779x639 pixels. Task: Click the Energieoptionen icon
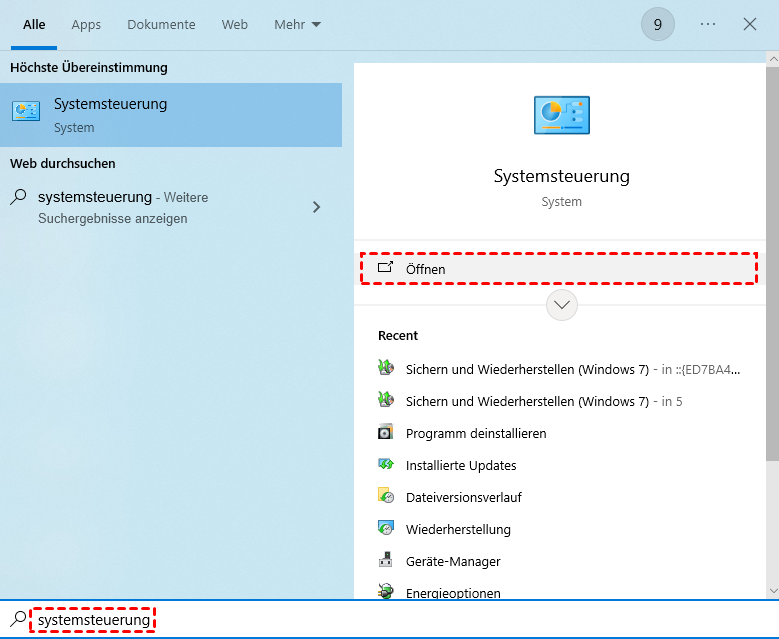pos(386,592)
